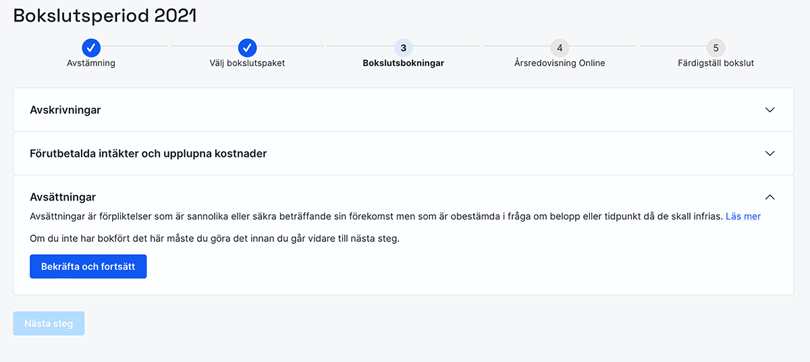Click the text starting 'Om du inte har bokfört'
Screen dimensions: 810x362
tap(215, 240)
